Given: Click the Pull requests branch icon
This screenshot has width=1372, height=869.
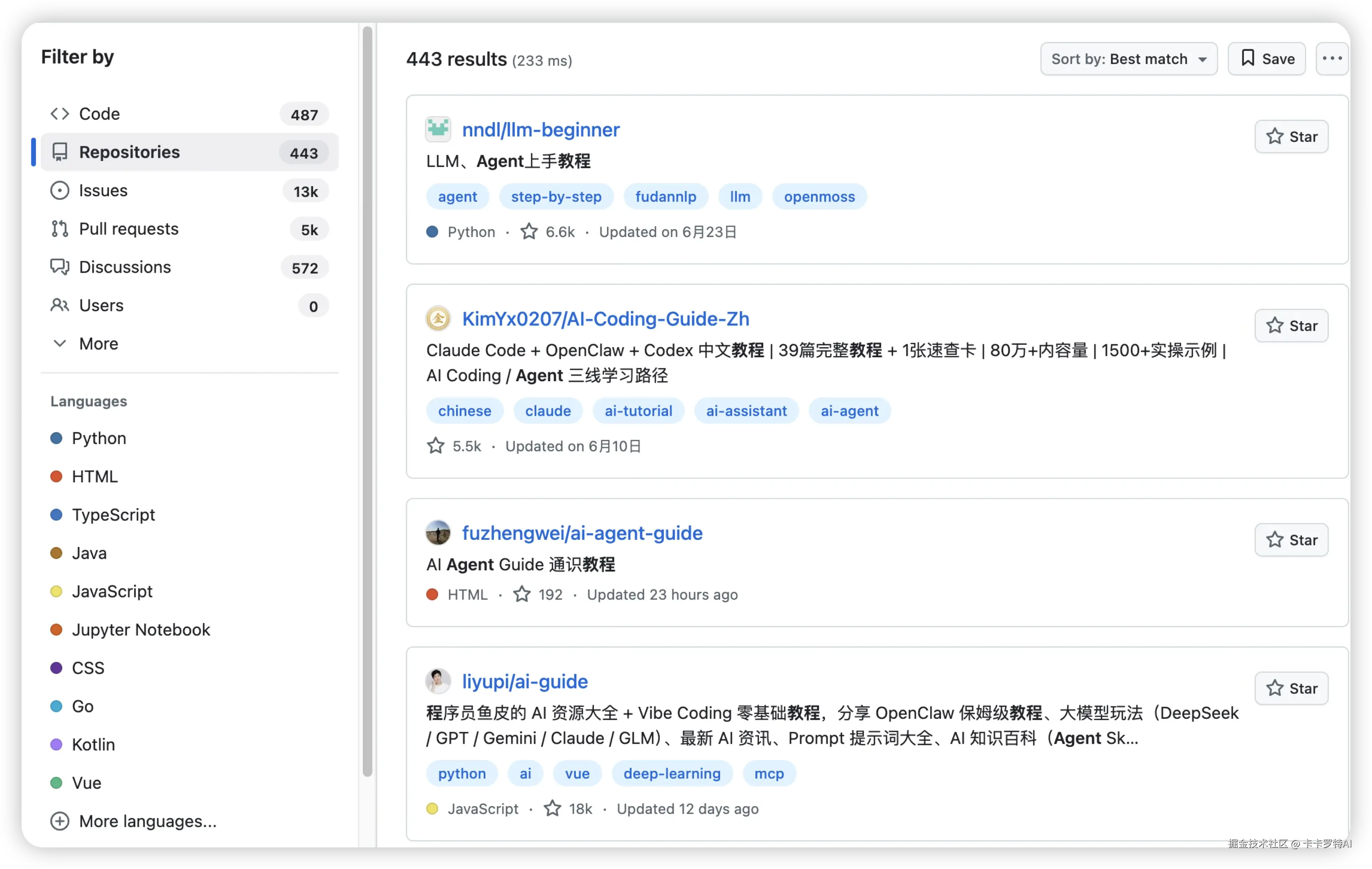Looking at the screenshot, I should 60,229.
